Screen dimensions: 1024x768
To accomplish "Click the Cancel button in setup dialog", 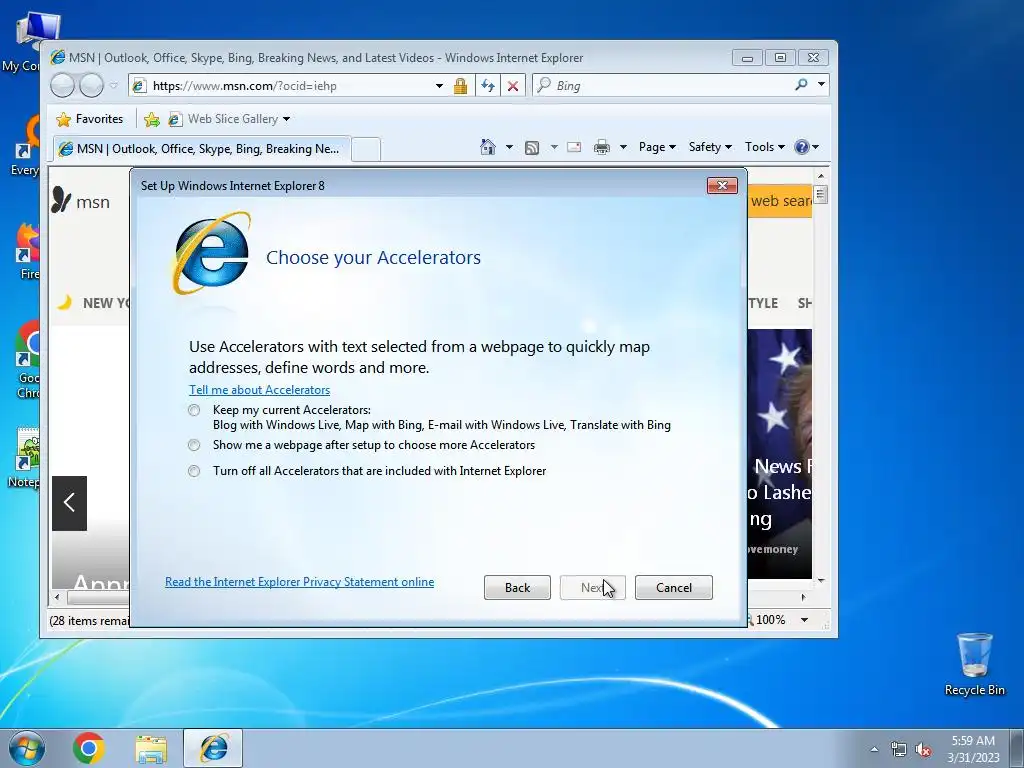I will 673,588.
